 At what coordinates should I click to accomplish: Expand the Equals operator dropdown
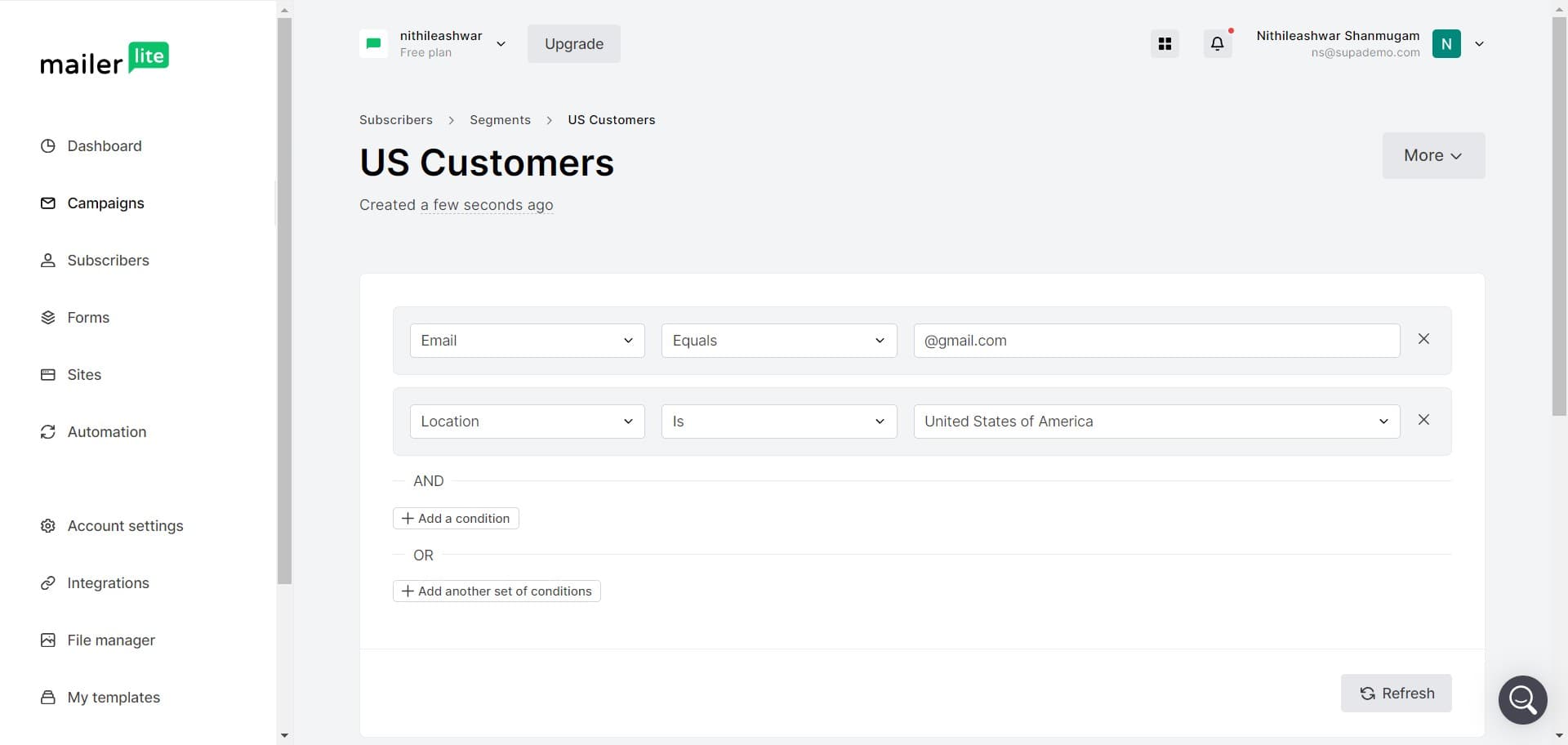coord(778,341)
